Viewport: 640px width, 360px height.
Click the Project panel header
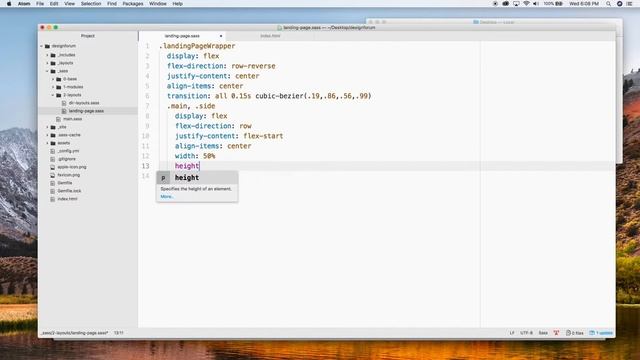[x=88, y=36]
